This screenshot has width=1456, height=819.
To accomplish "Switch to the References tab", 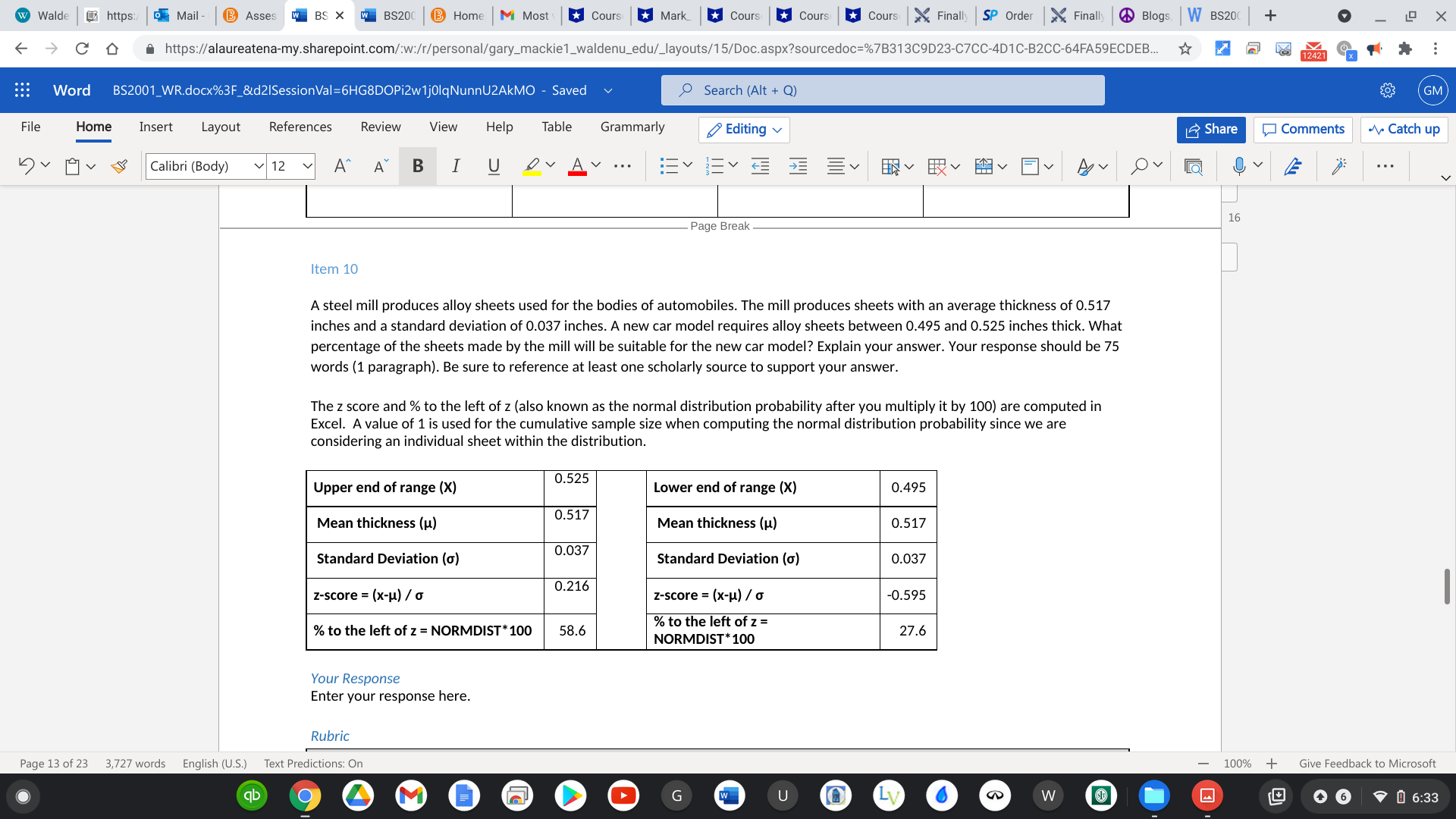I will 300,127.
